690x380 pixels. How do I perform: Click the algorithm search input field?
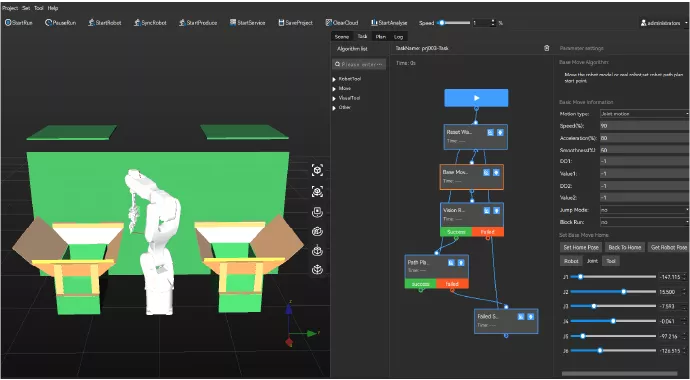tap(359, 64)
